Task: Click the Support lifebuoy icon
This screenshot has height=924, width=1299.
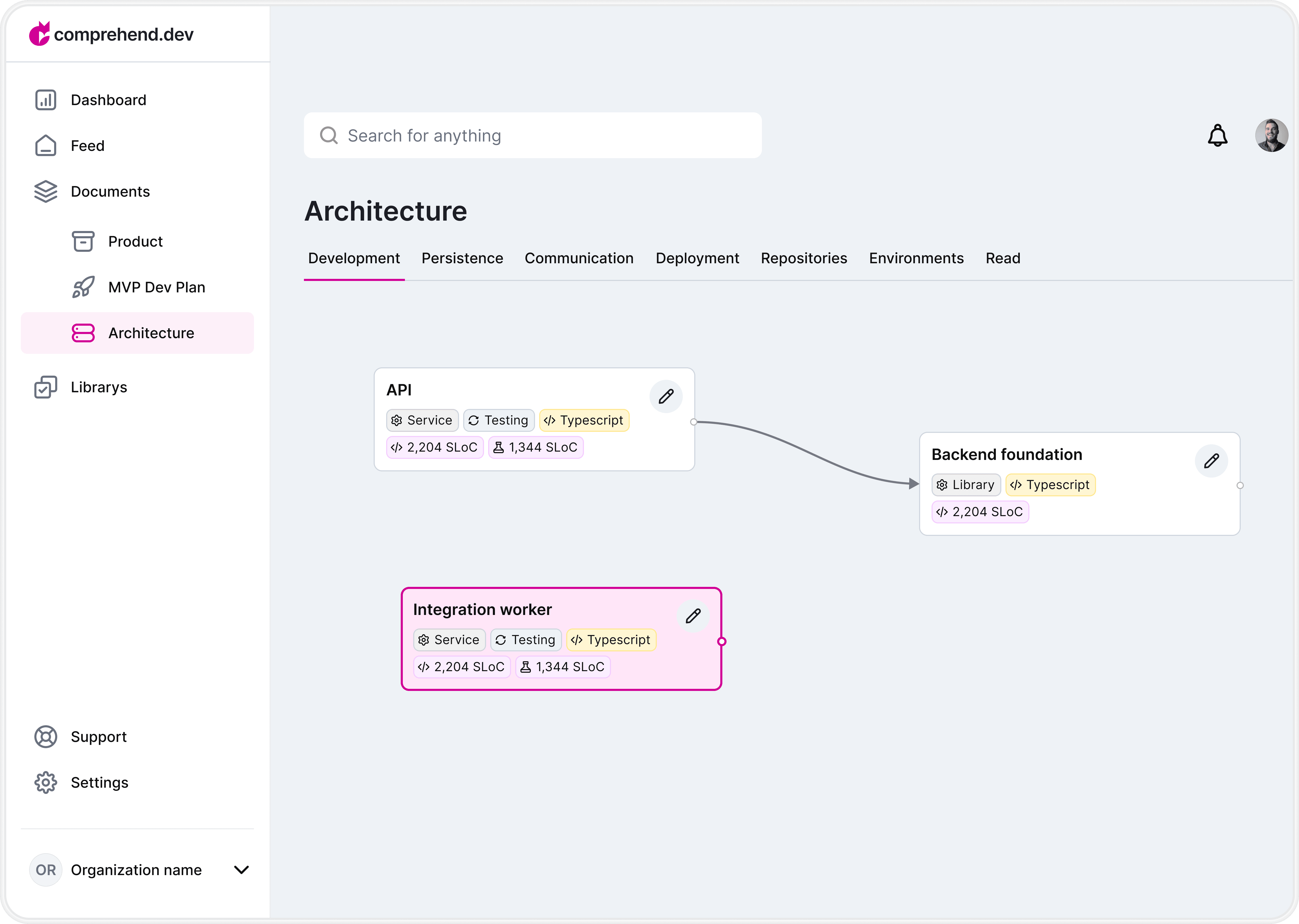Action: [x=46, y=737]
